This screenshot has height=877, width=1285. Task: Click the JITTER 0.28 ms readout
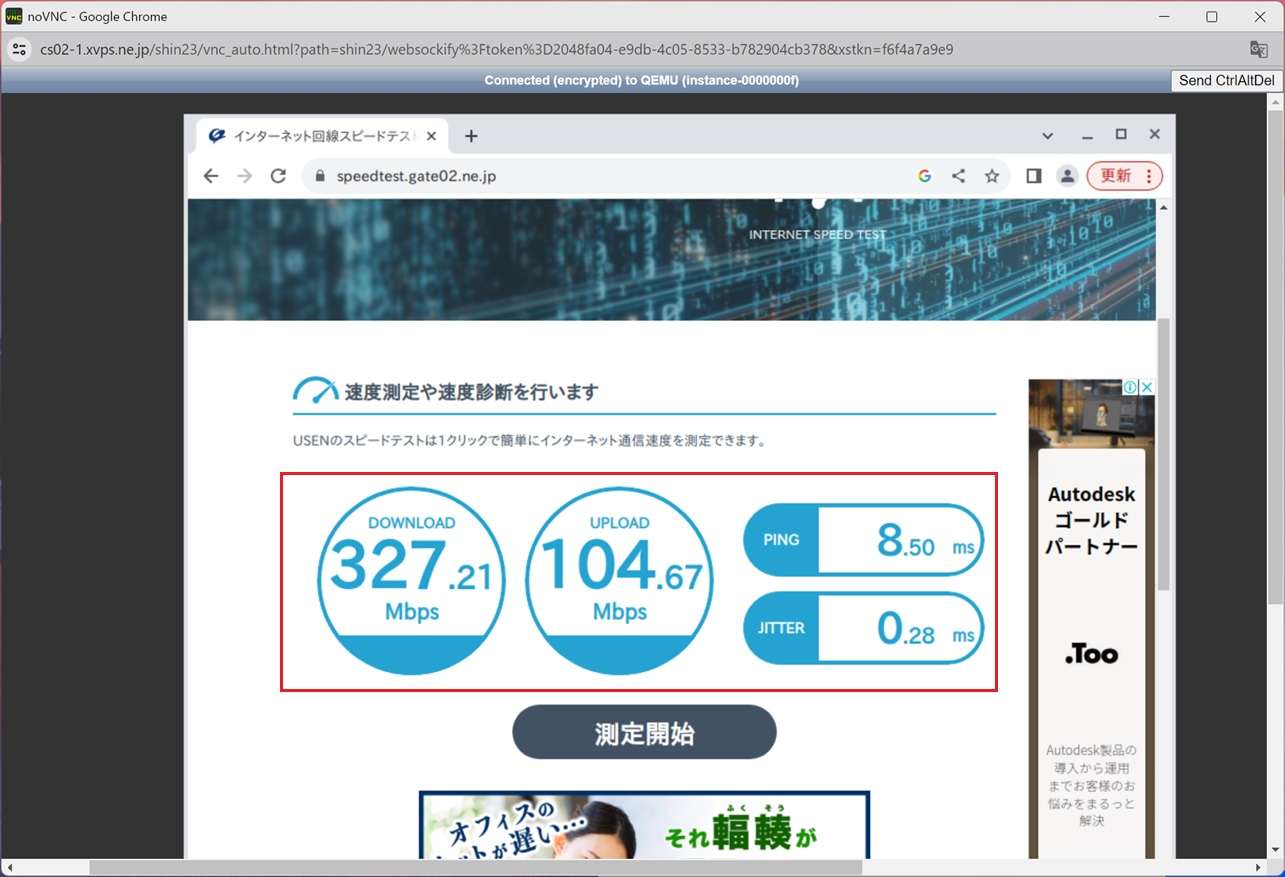click(x=864, y=628)
